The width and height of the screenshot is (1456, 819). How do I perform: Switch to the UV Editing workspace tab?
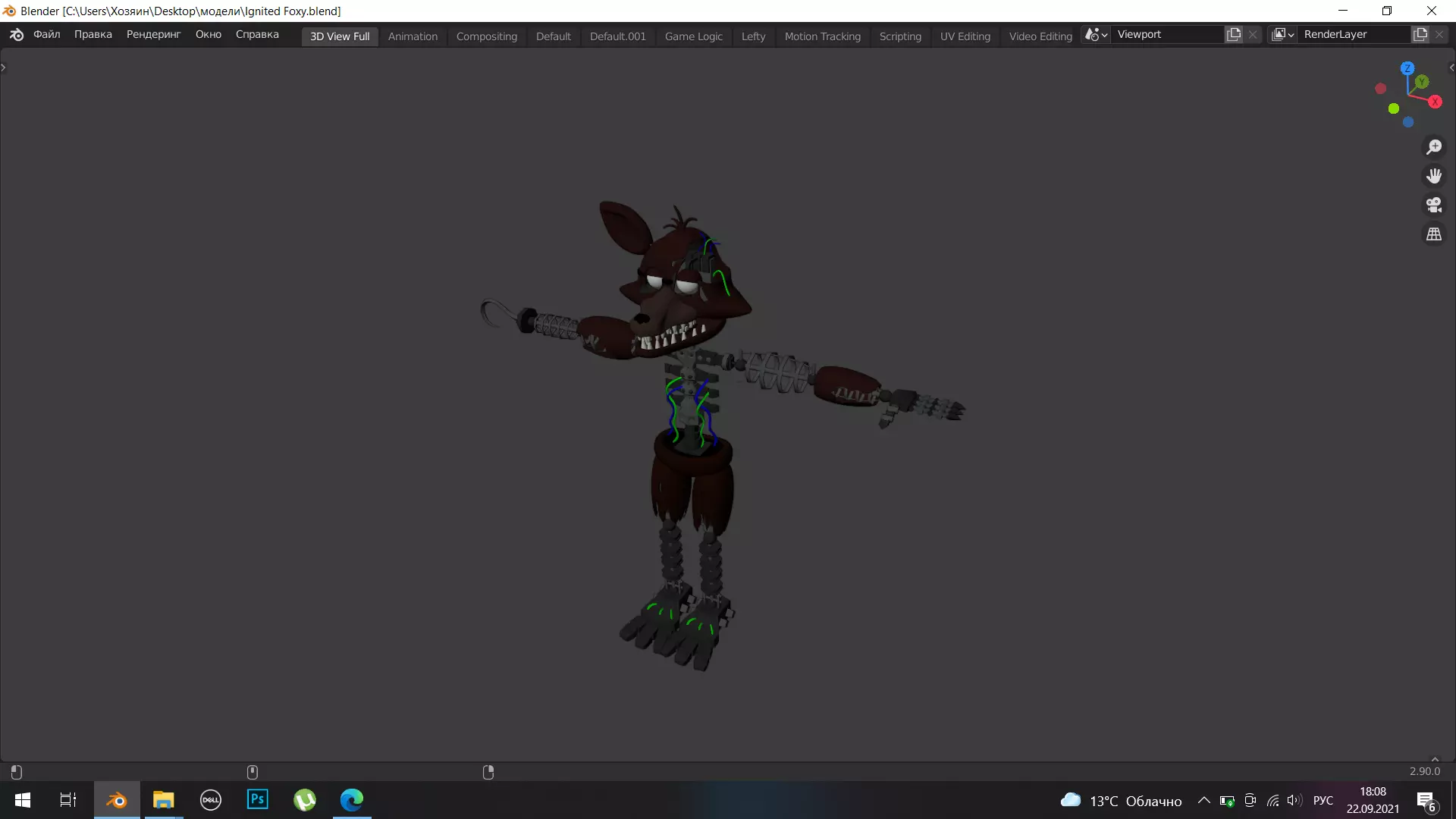click(x=965, y=36)
